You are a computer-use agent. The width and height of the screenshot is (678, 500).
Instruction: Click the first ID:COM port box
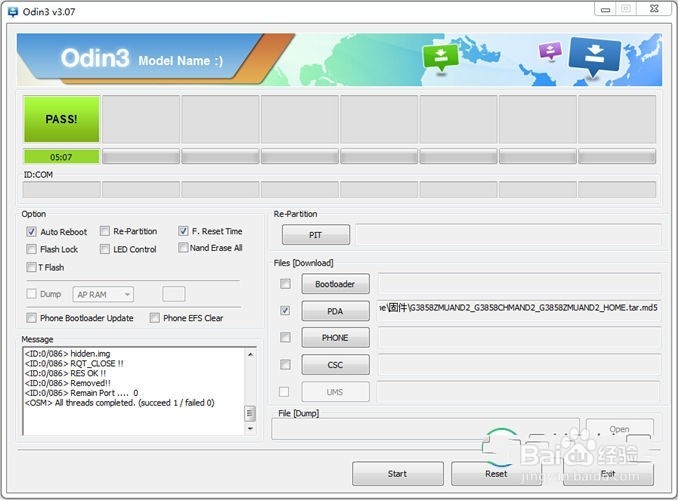coord(61,189)
